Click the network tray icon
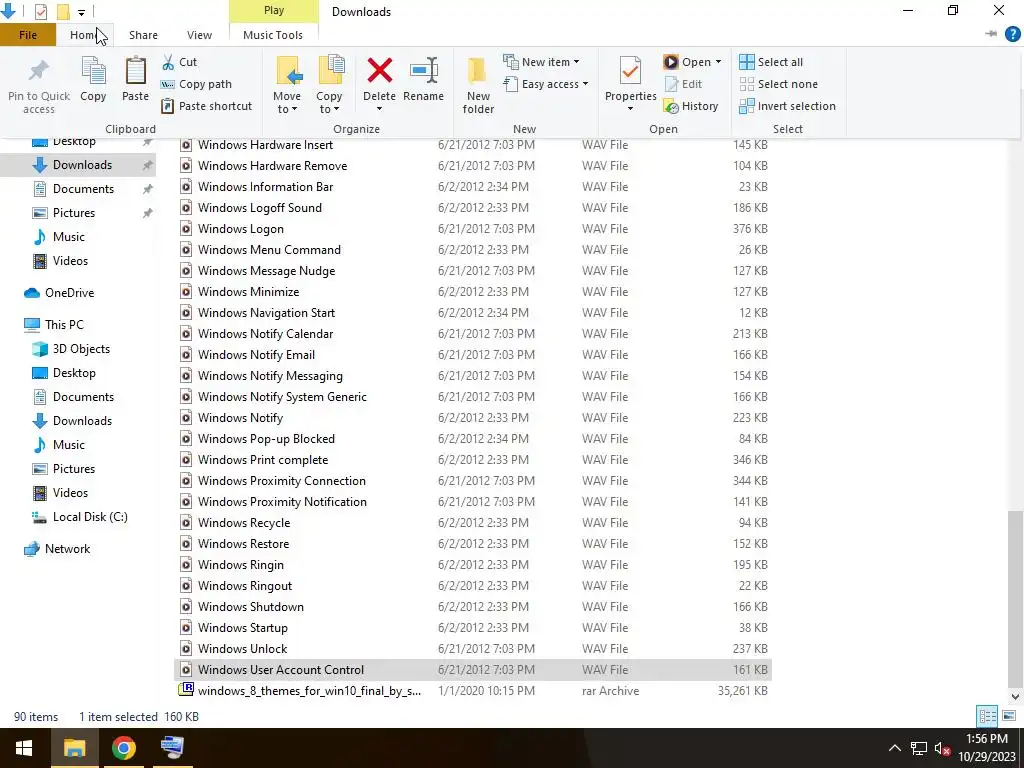 tap(919, 748)
